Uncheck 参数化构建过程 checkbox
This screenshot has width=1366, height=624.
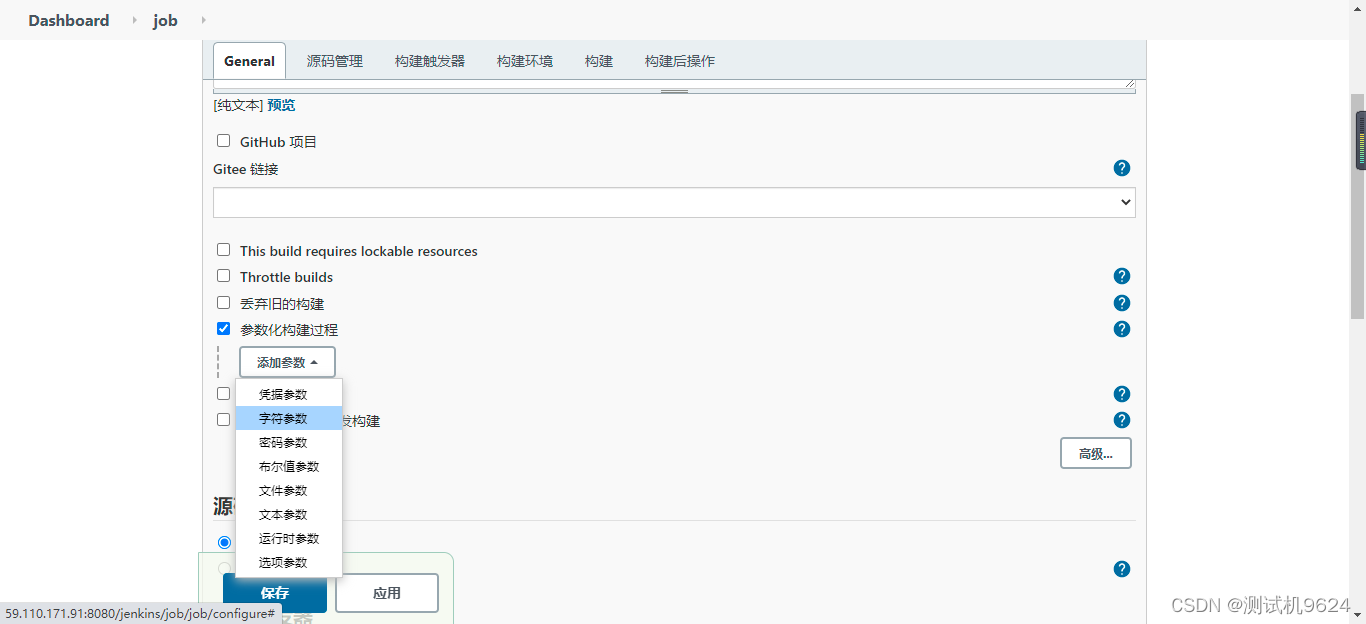tap(224, 328)
